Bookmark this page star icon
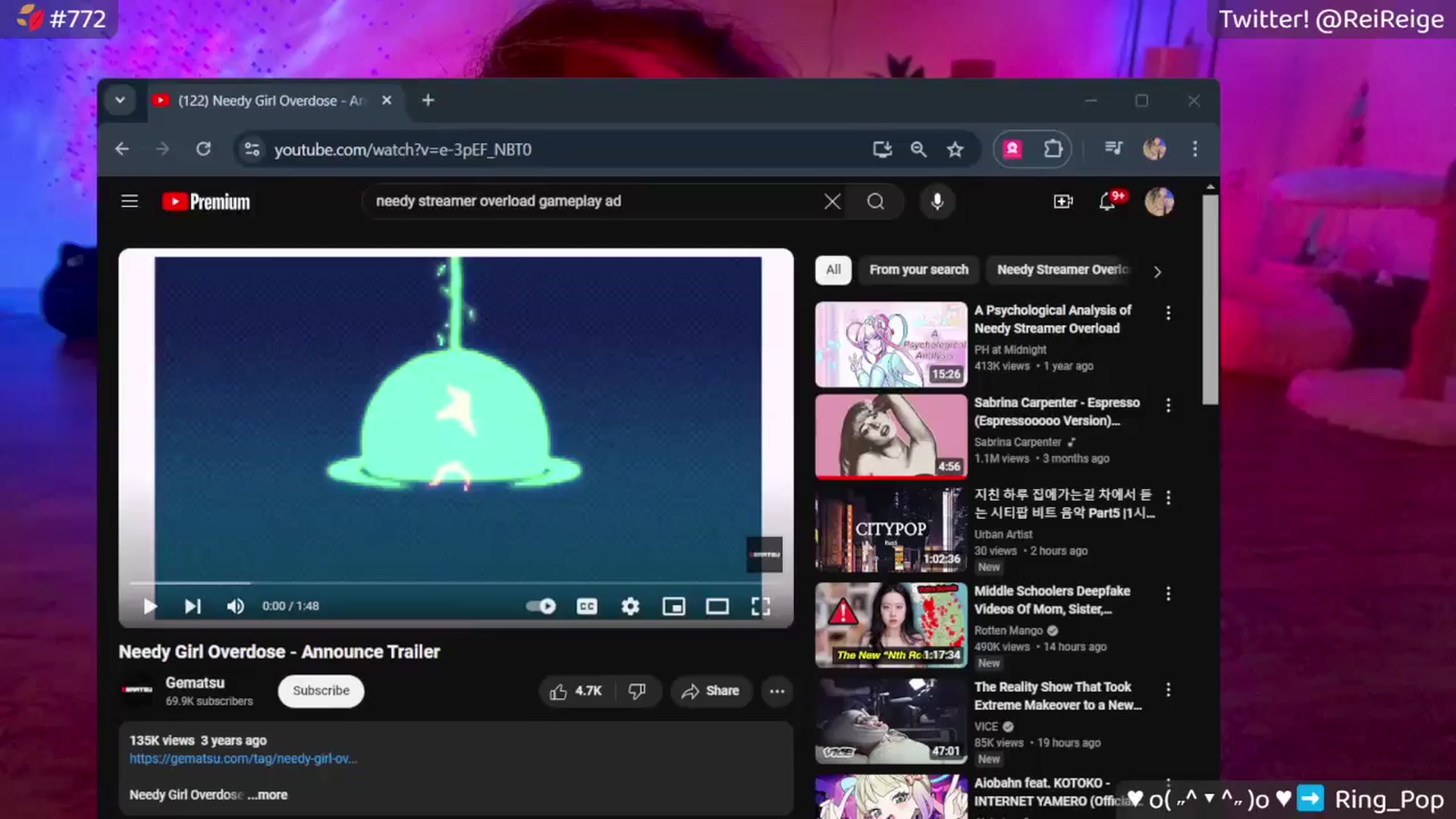The image size is (1456, 819). (955, 149)
